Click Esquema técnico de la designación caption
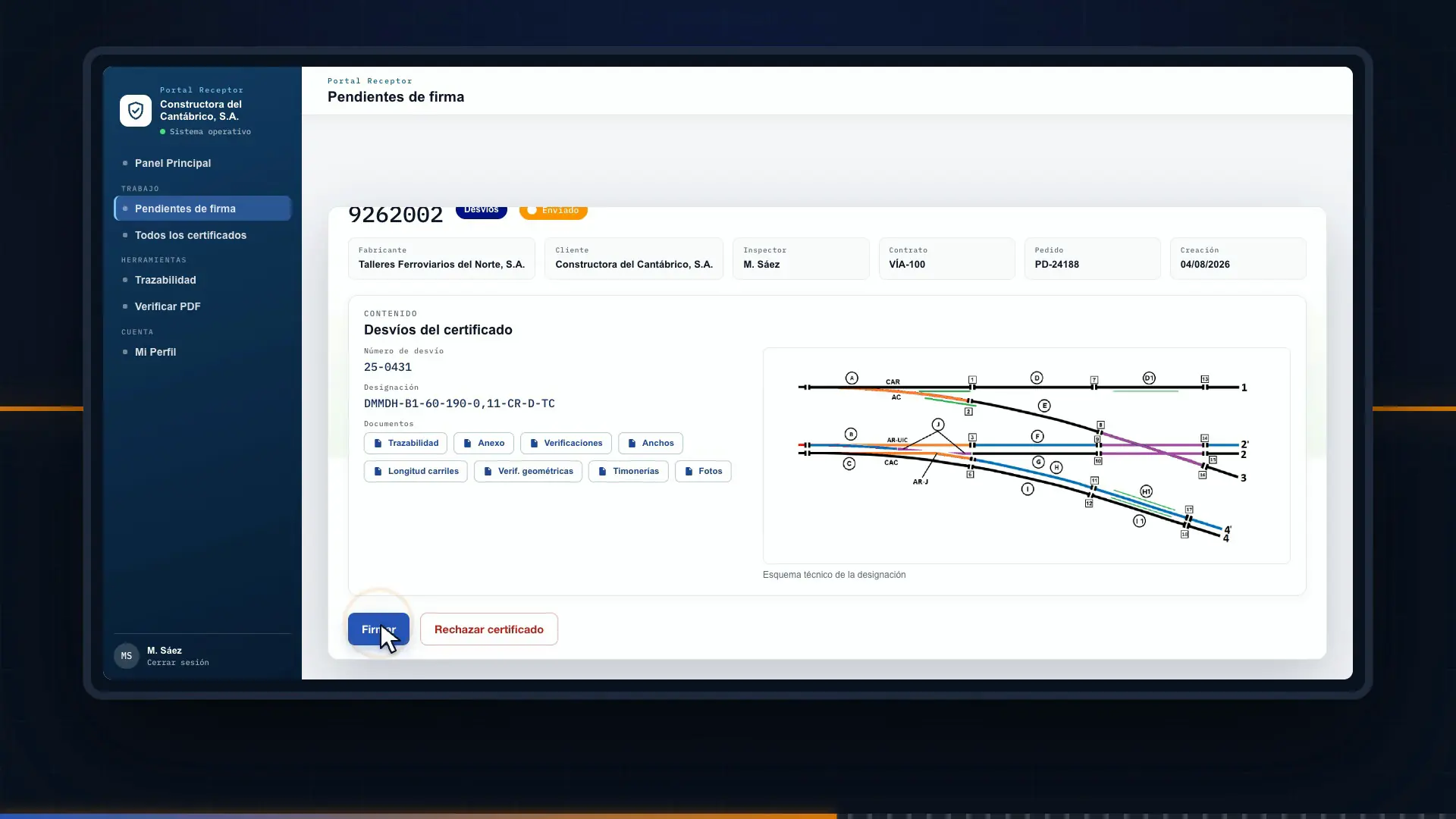Screen dimensions: 1456x819 point(834,575)
